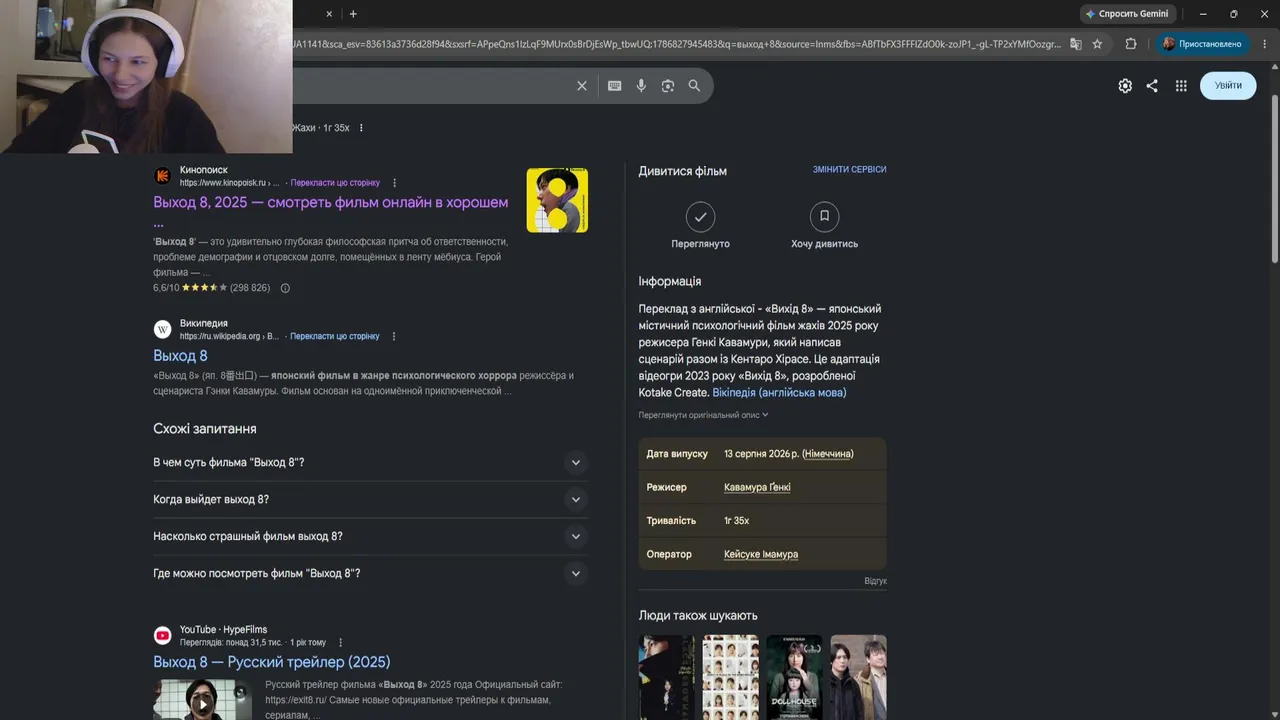The height and width of the screenshot is (720, 1280).
Task: Play the YouTube trailer video thumbnail
Action: point(202,700)
